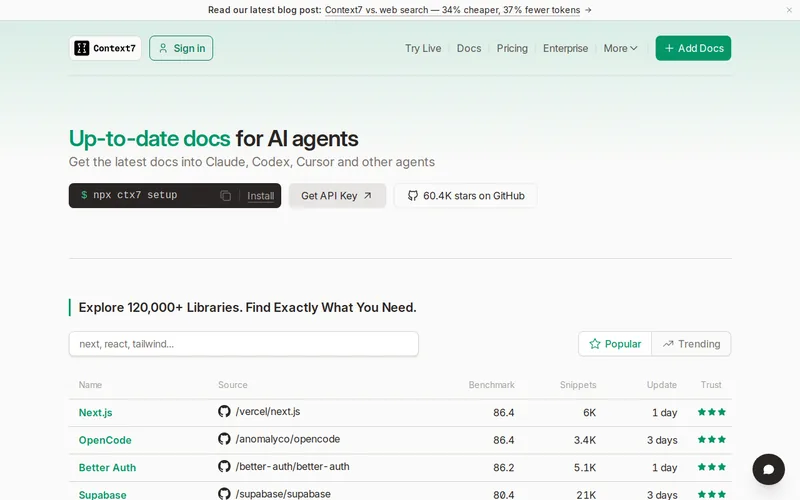
Task: Click the Snippets column header
Action: [578, 385]
